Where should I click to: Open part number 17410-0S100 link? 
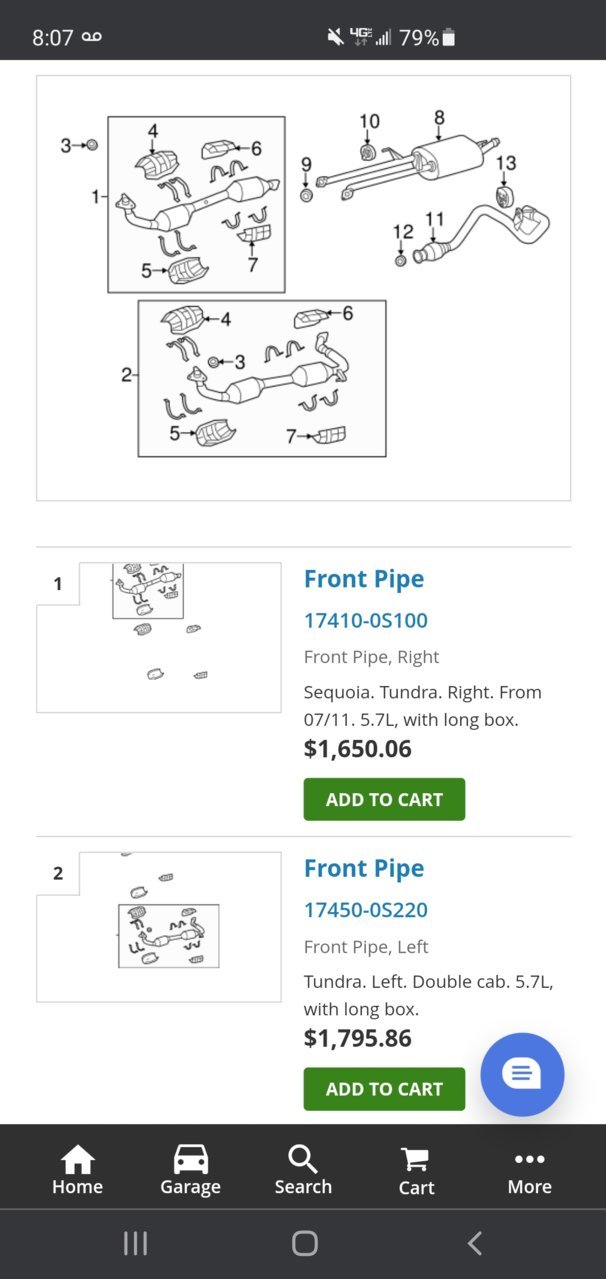[x=366, y=620]
